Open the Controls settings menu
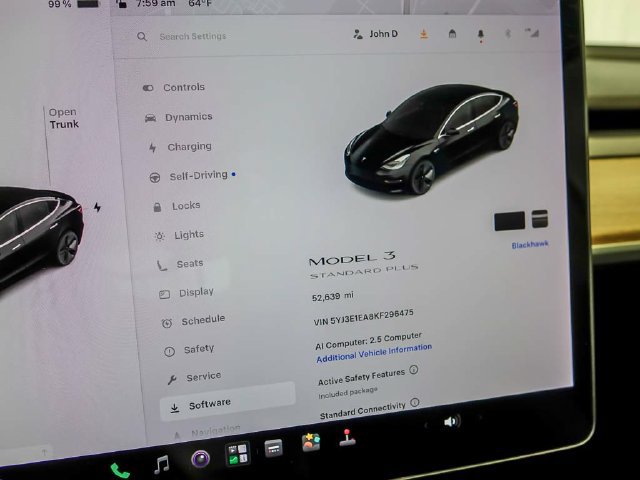This screenshot has width=640, height=480. tap(174, 87)
